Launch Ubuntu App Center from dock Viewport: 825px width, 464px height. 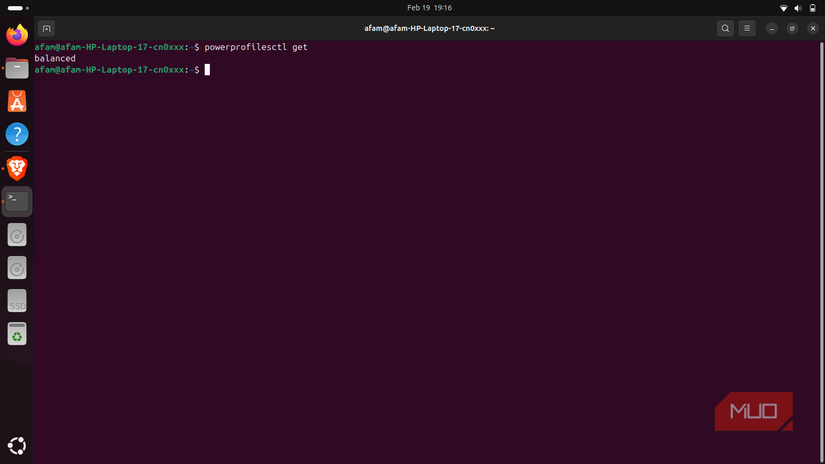click(x=17, y=101)
